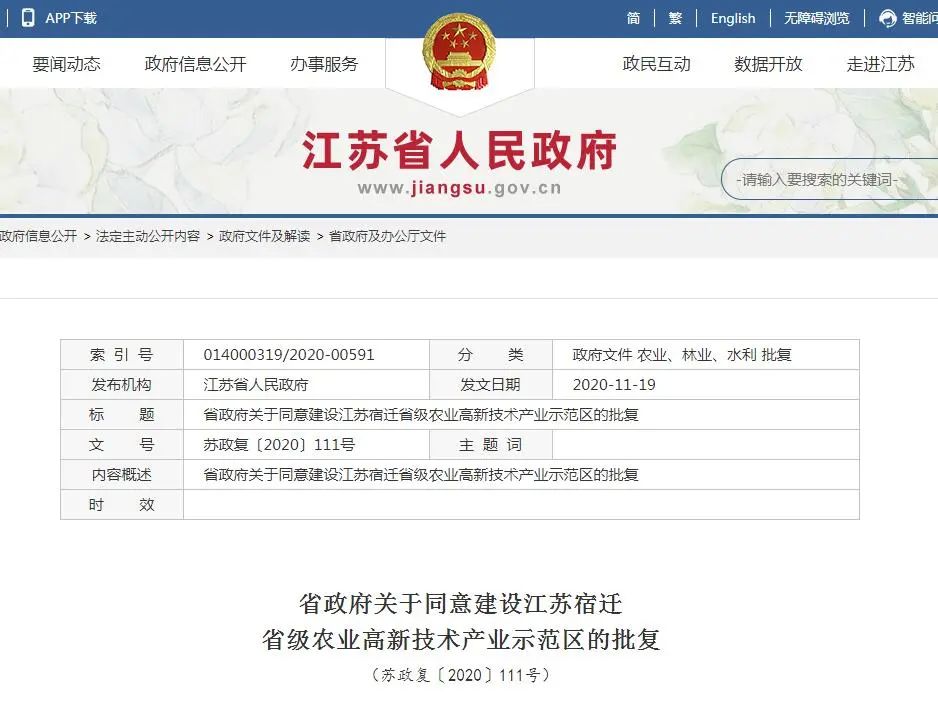
Task: Open 无障碍浏览 accessibility mode
Action: tap(817, 19)
